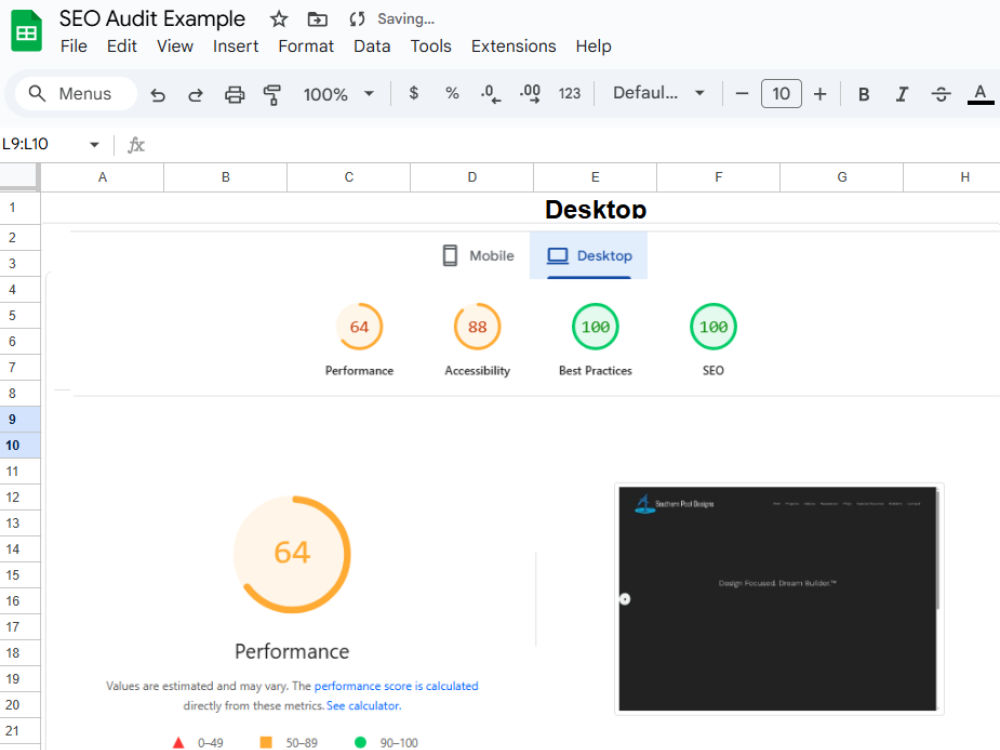Click the Desktop tab in image
This screenshot has height=750, width=1000.
(589, 256)
